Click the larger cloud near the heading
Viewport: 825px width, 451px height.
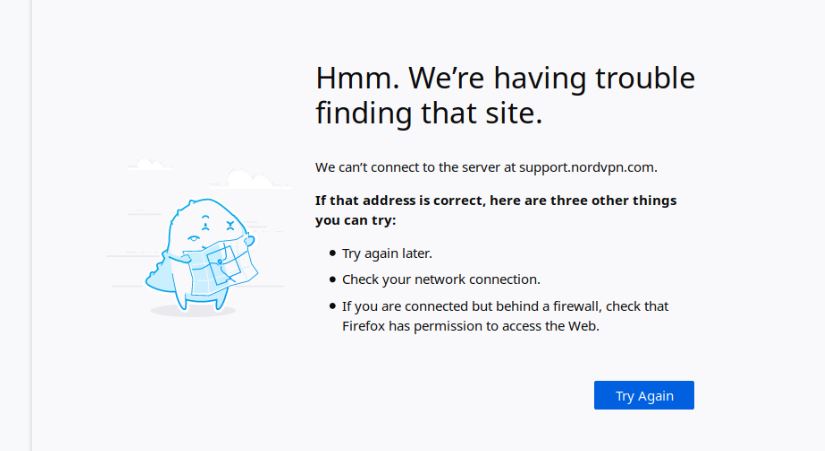(x=250, y=180)
